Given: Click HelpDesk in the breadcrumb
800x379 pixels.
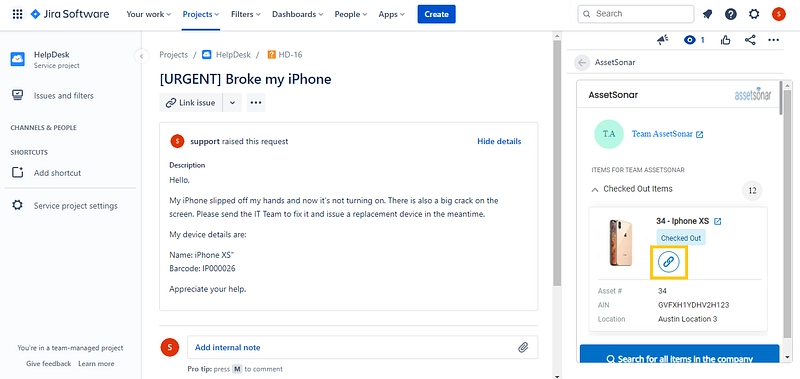Looking at the screenshot, I should click(x=233, y=55).
